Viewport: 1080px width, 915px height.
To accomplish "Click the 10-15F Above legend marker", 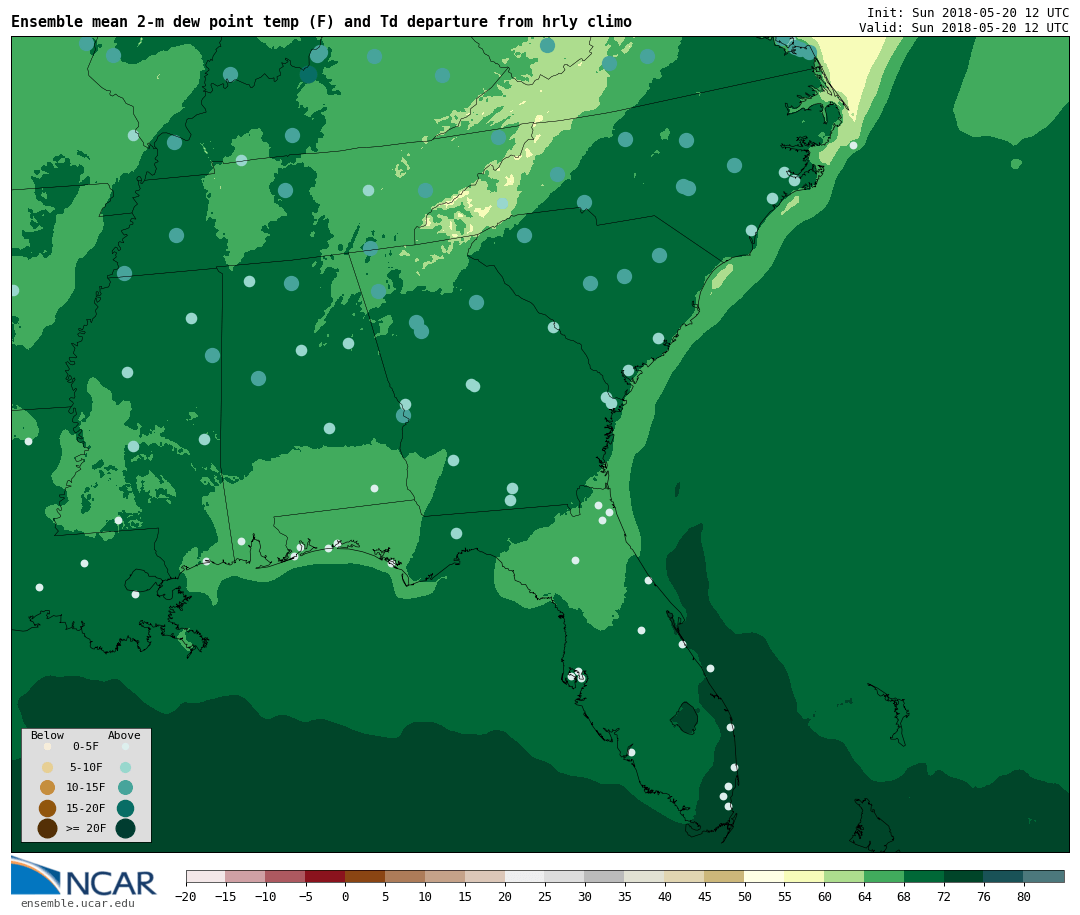I will click(x=125, y=787).
